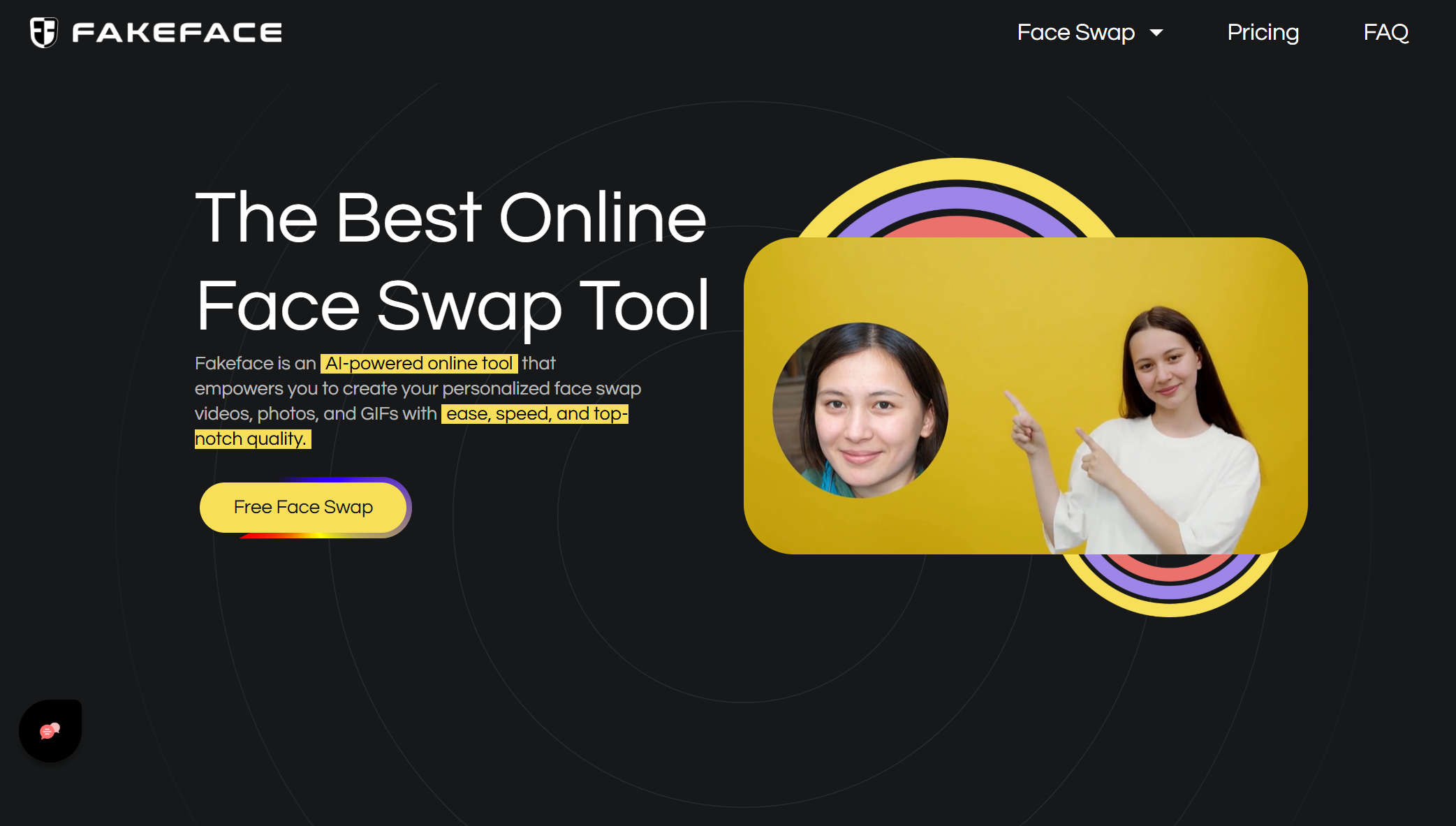Click the FAKEFACE wordmark text
Screen dimensions: 1456x826
pos(177,33)
